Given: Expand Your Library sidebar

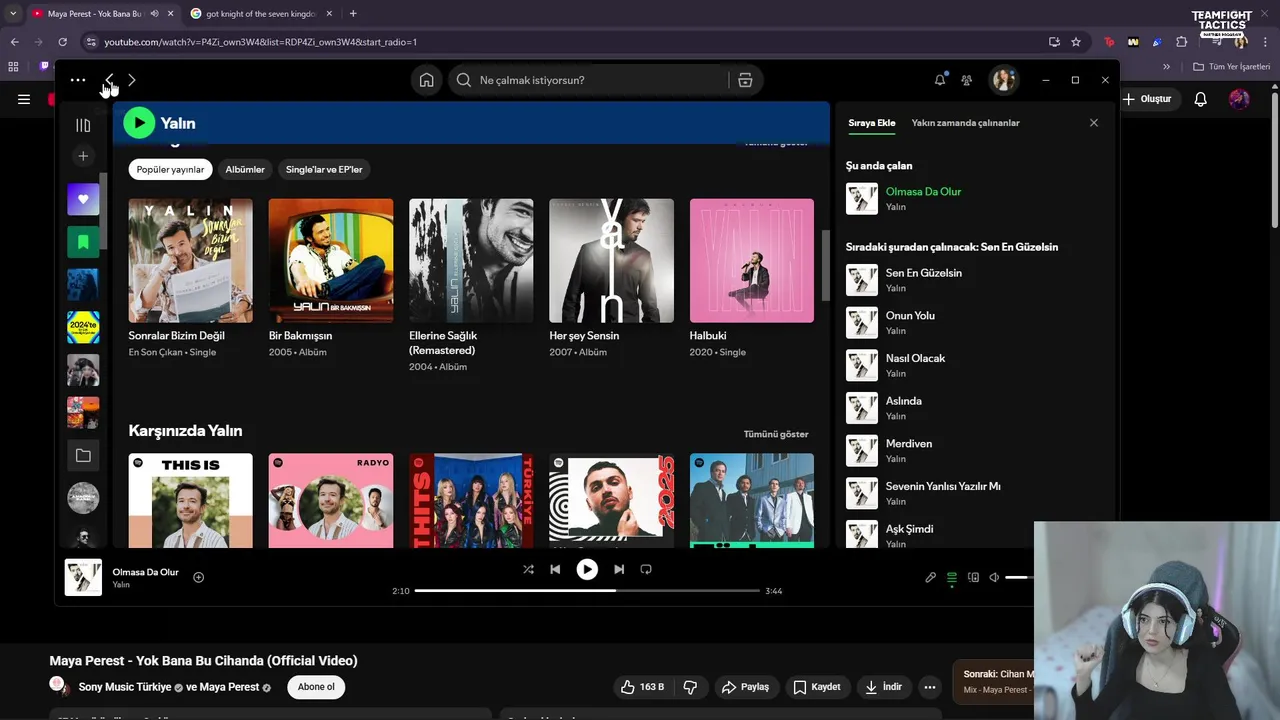Looking at the screenshot, I should coord(83,125).
